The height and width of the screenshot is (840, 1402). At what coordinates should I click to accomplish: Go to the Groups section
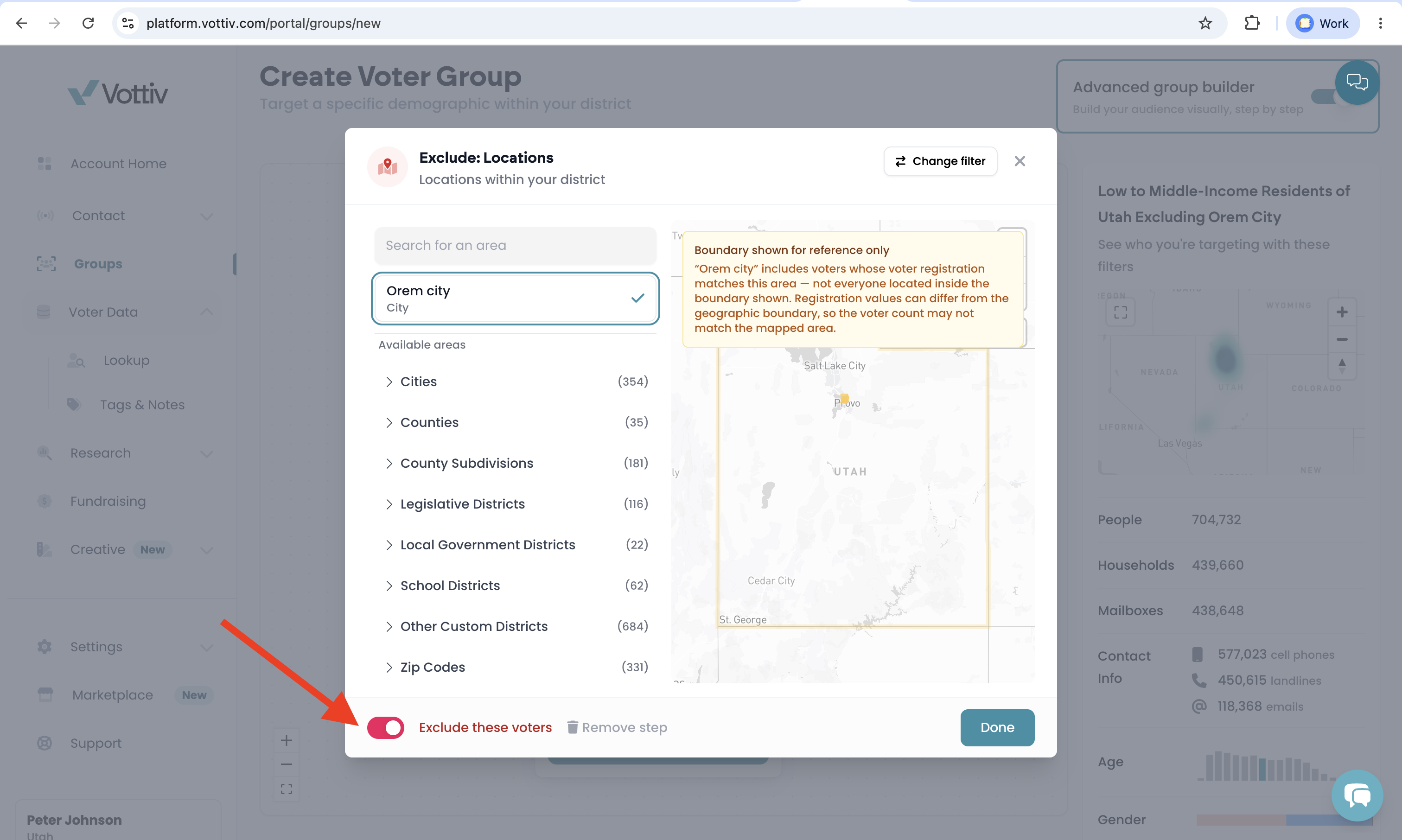(98, 264)
